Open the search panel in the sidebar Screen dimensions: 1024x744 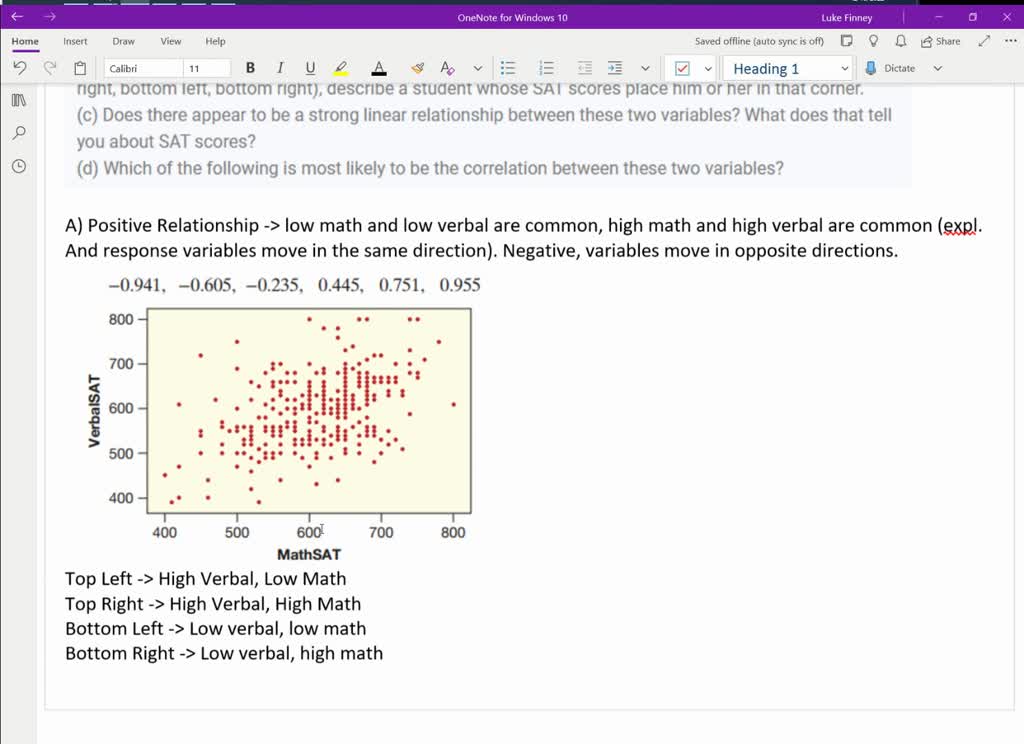17,133
